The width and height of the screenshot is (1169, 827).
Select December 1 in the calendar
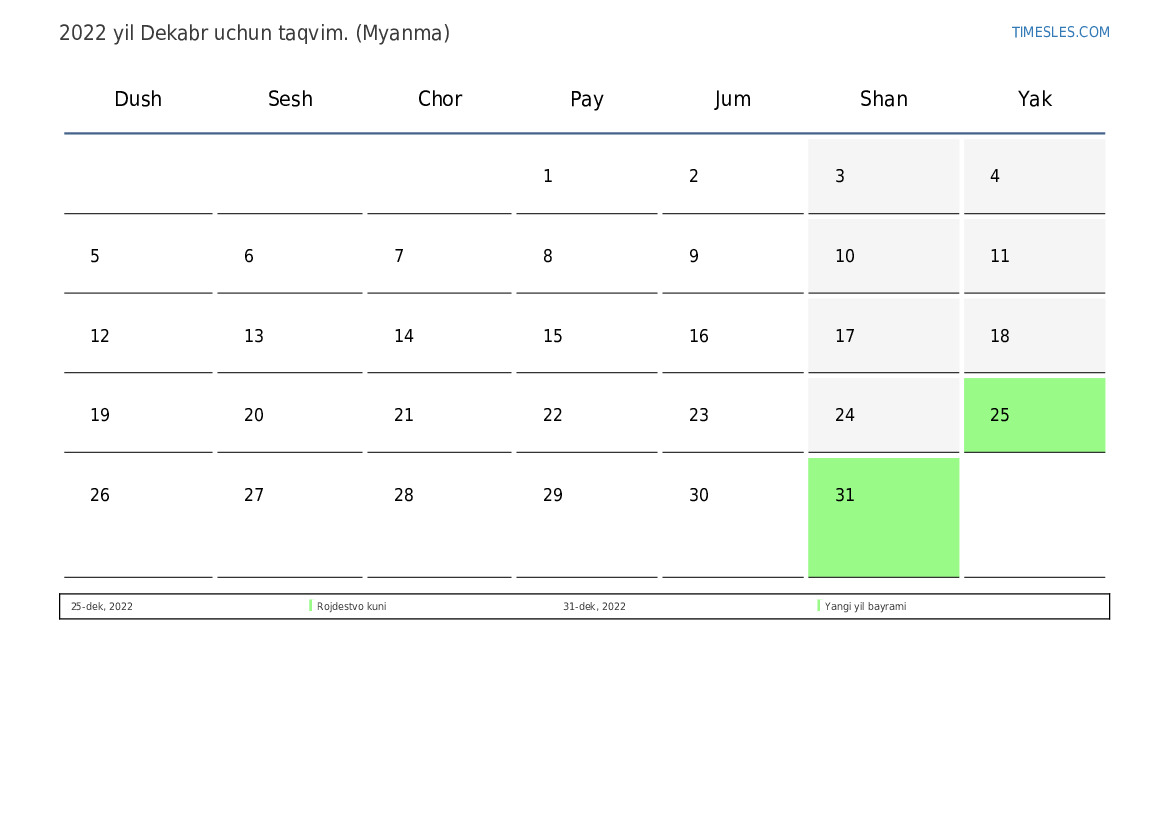tap(548, 177)
